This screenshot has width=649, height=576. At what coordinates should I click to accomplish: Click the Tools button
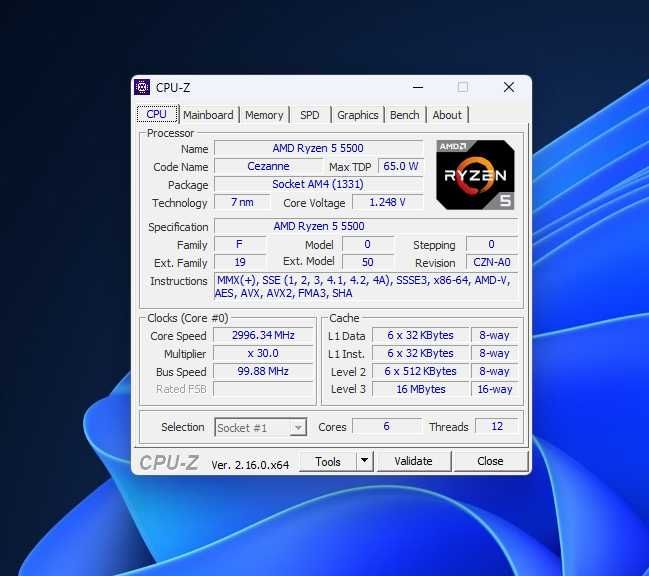(x=327, y=461)
